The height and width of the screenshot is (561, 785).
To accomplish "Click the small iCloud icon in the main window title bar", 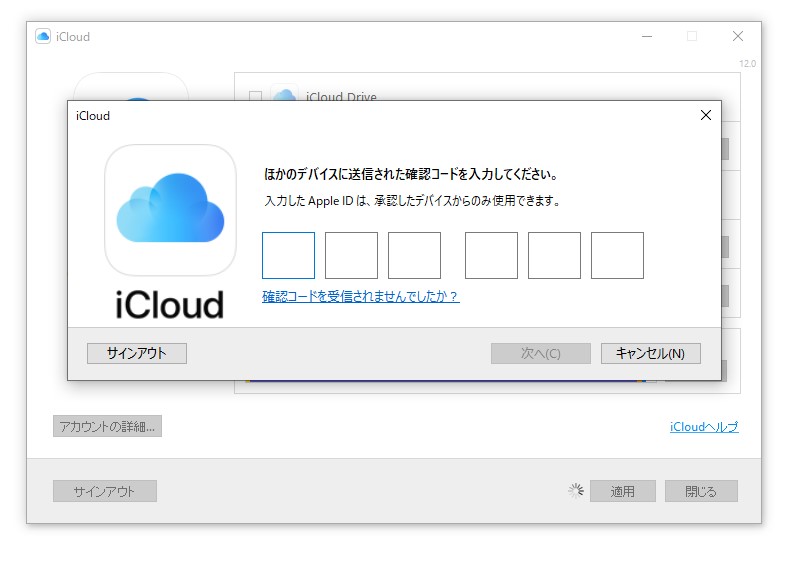I will click(x=43, y=37).
